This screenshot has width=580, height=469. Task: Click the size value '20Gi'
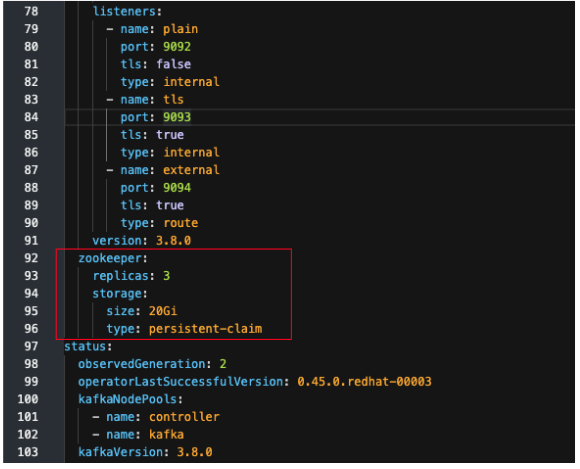pyautogui.click(x=163, y=311)
